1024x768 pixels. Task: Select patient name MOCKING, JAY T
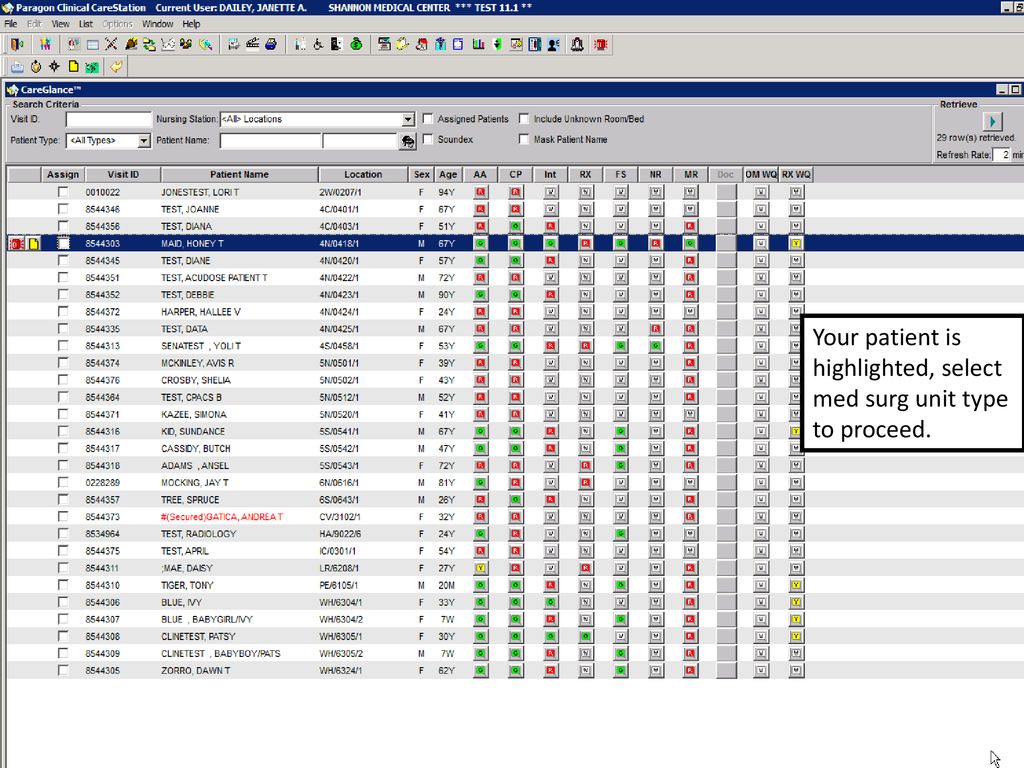point(195,483)
